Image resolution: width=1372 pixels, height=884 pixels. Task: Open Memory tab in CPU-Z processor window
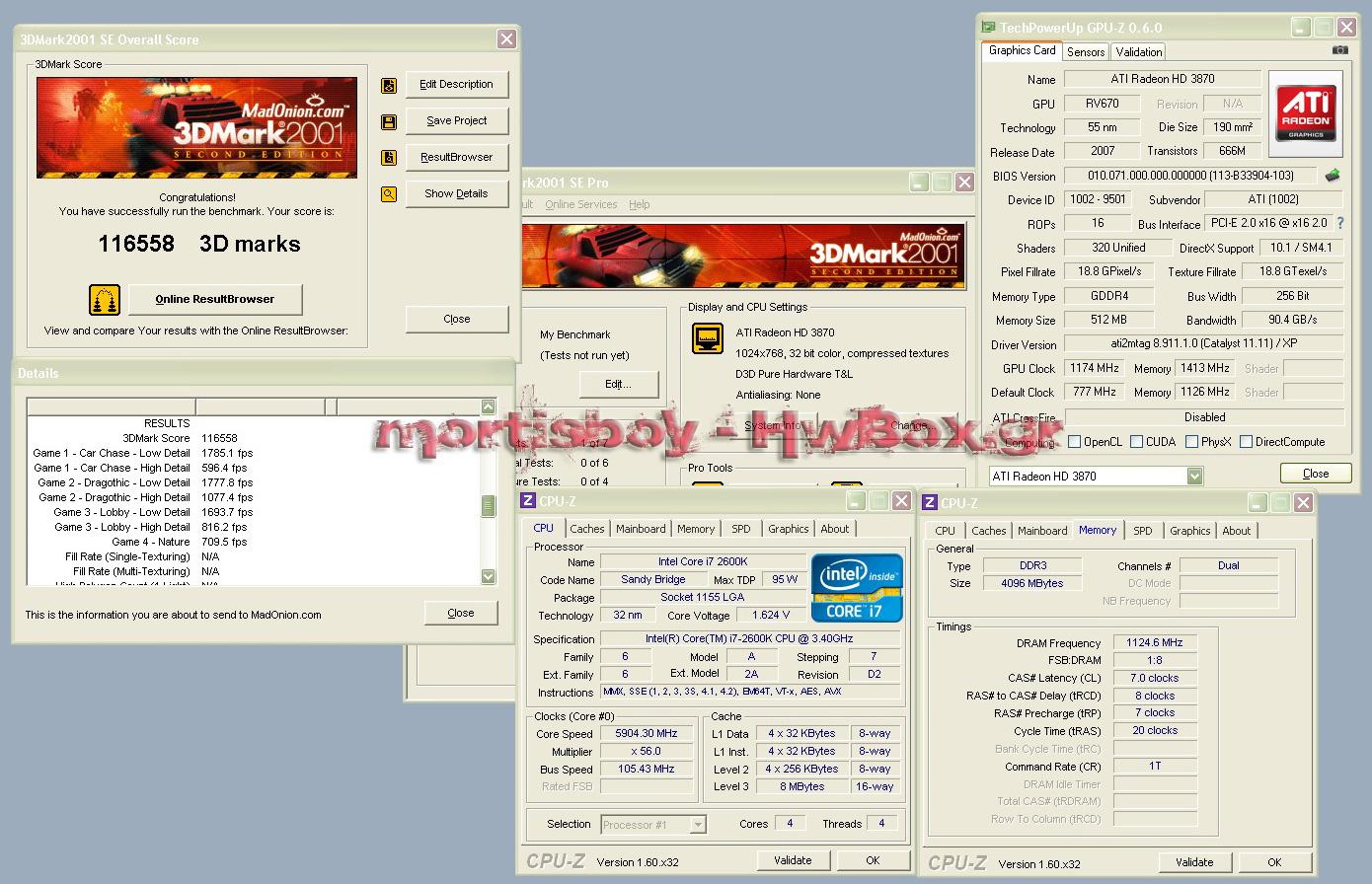click(696, 529)
